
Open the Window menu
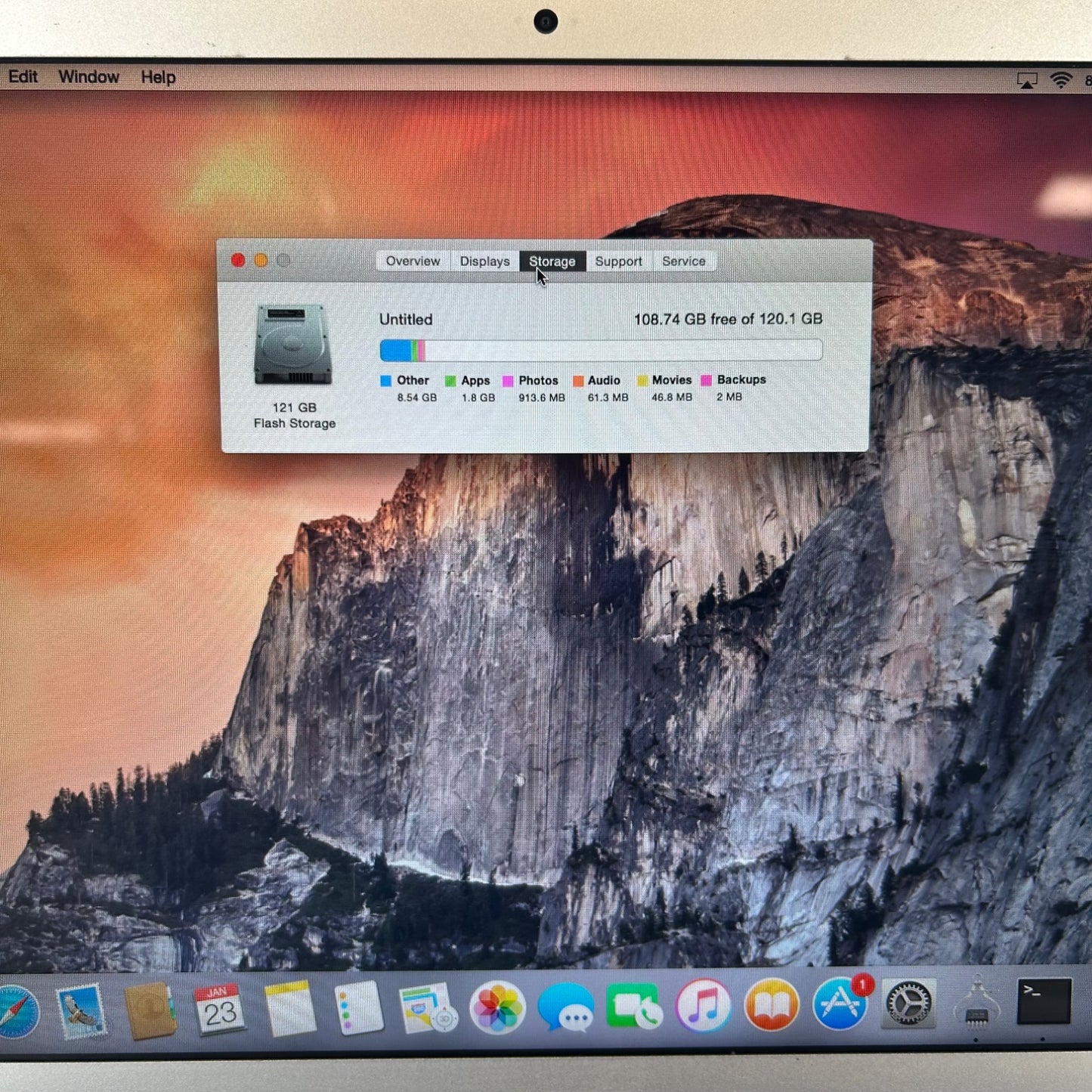(88, 77)
